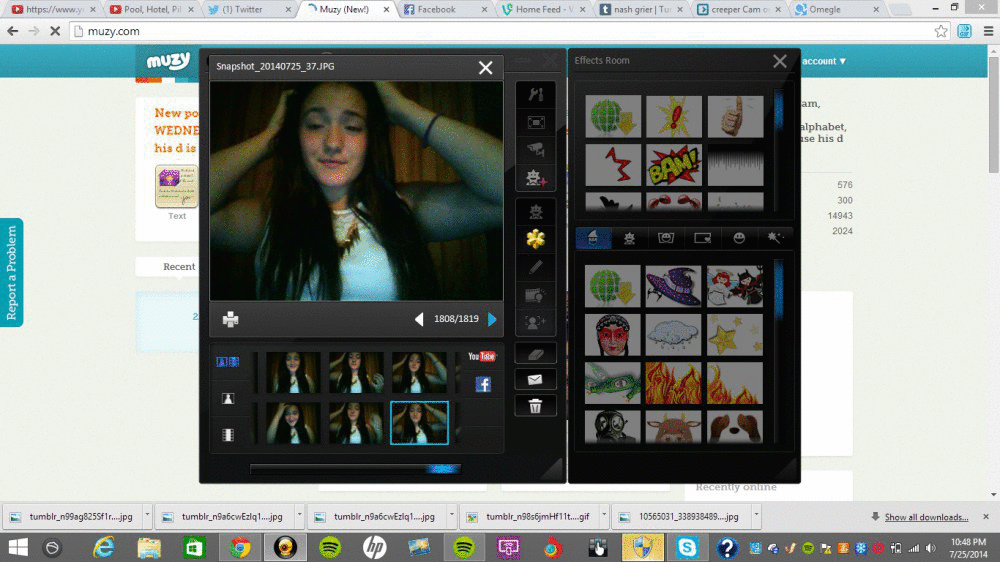The width and height of the screenshot is (1000, 562).
Task: Send snapshot via email envelope icon
Action: 536,379
